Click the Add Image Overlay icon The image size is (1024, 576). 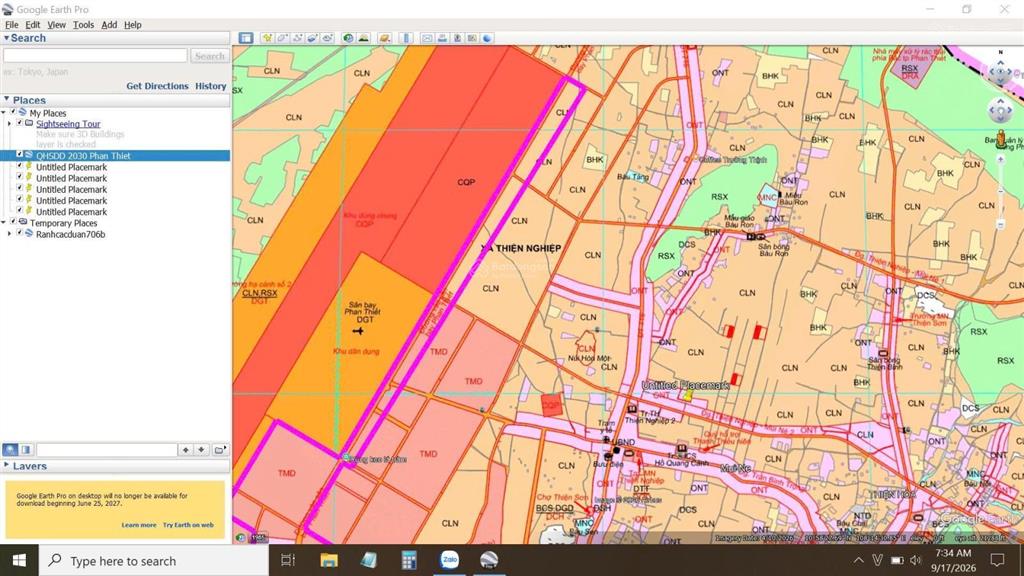point(312,38)
